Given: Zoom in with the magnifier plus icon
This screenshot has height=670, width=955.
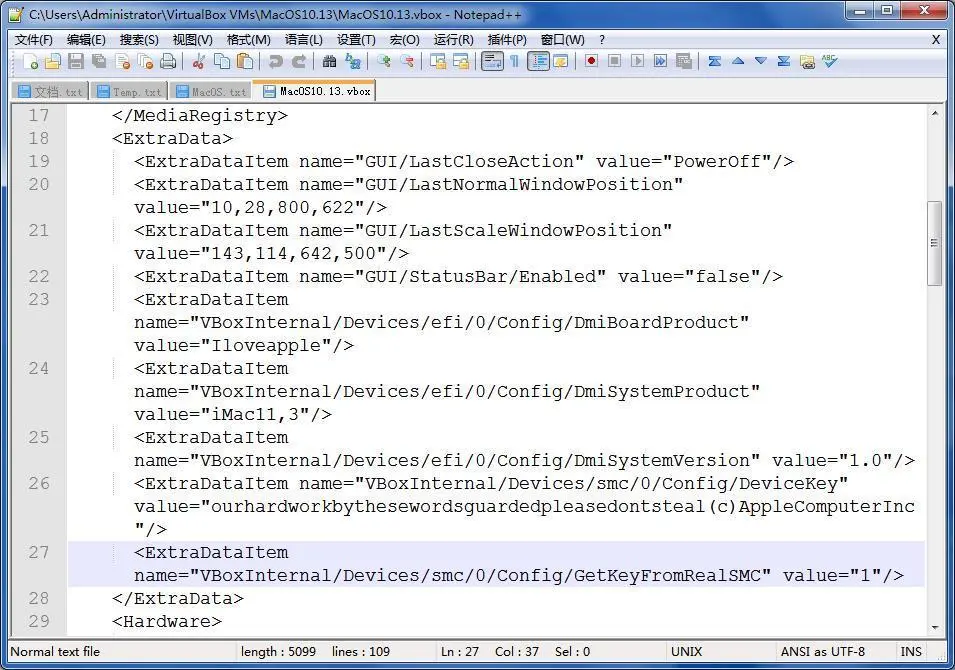Looking at the screenshot, I should click(384, 62).
